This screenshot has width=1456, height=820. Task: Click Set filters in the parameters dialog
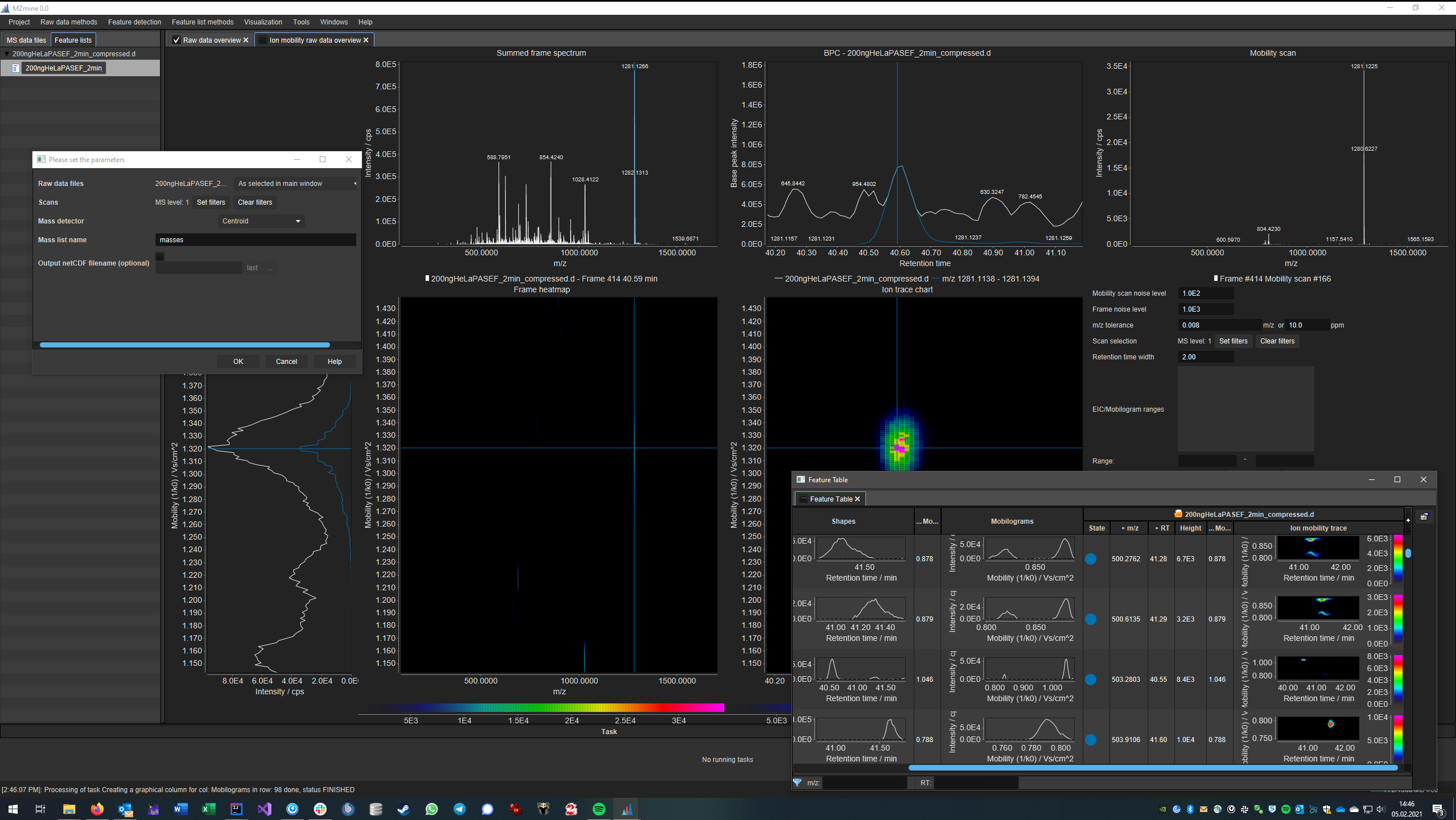(211, 202)
